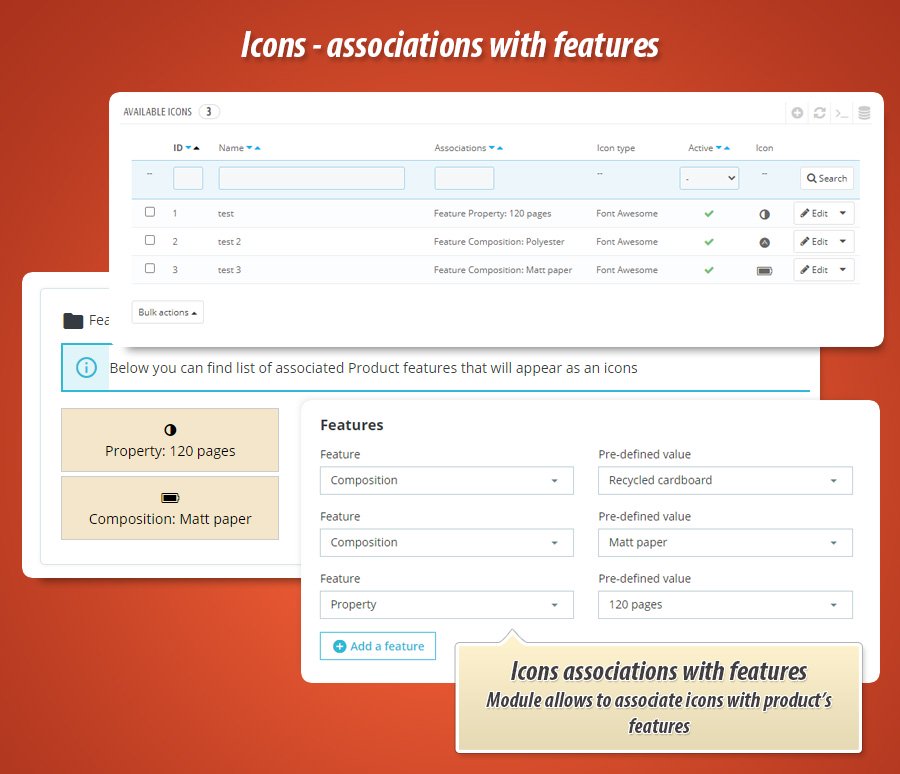Expand the Recycled cardboard value dropdown

coord(725,480)
